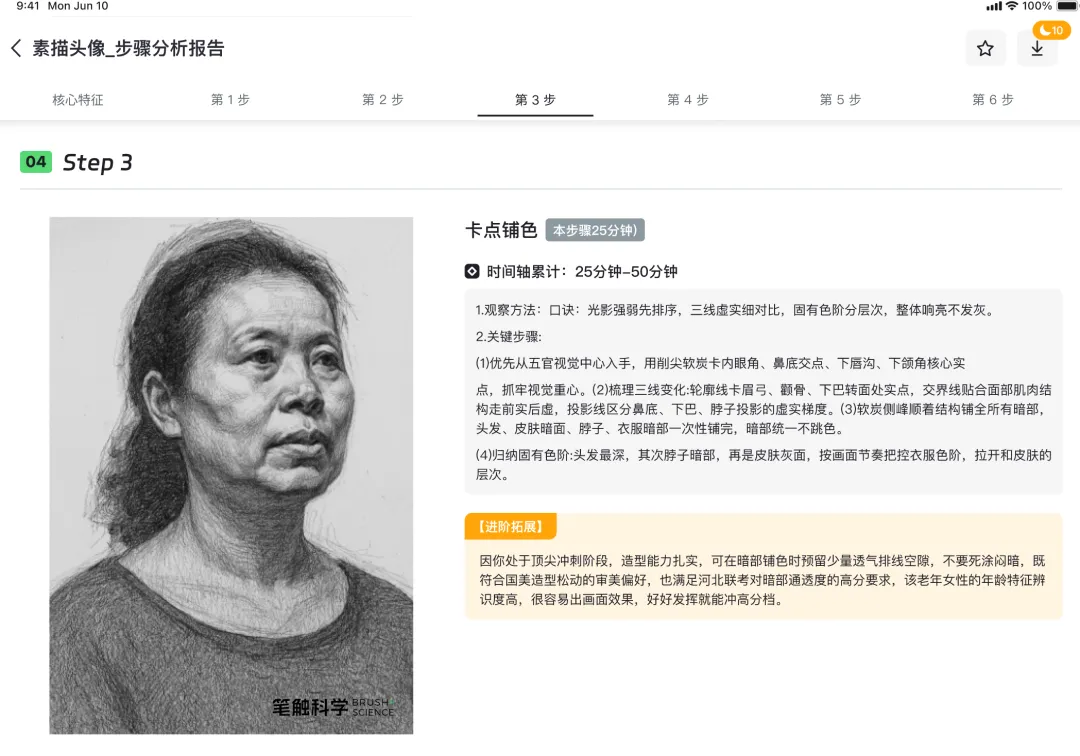Open the charcoal portrait sketch image

tap(231, 476)
